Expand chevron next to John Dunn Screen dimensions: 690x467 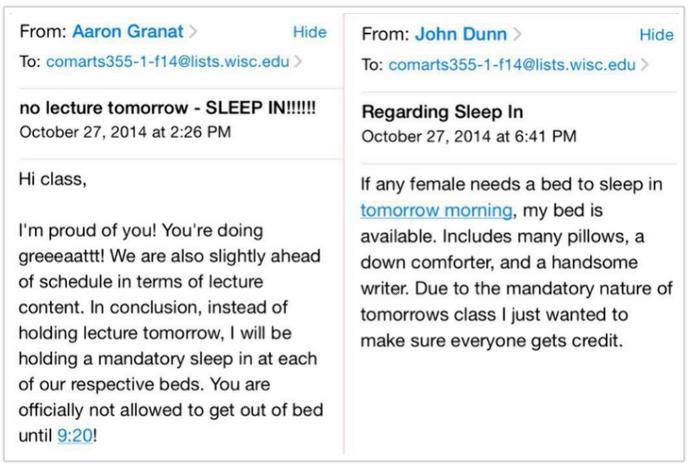517,34
